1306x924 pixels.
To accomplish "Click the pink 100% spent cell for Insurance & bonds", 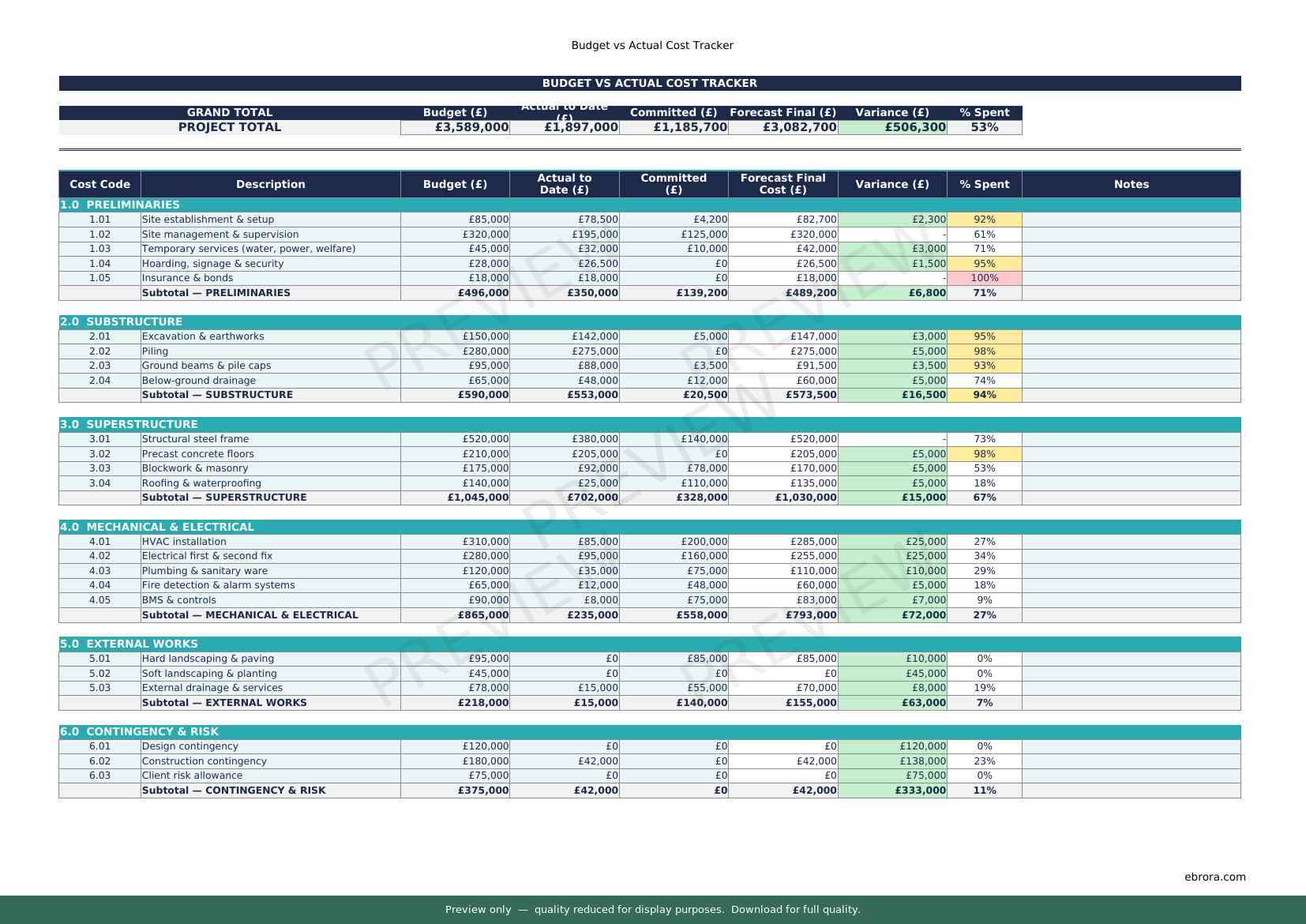I will click(984, 278).
